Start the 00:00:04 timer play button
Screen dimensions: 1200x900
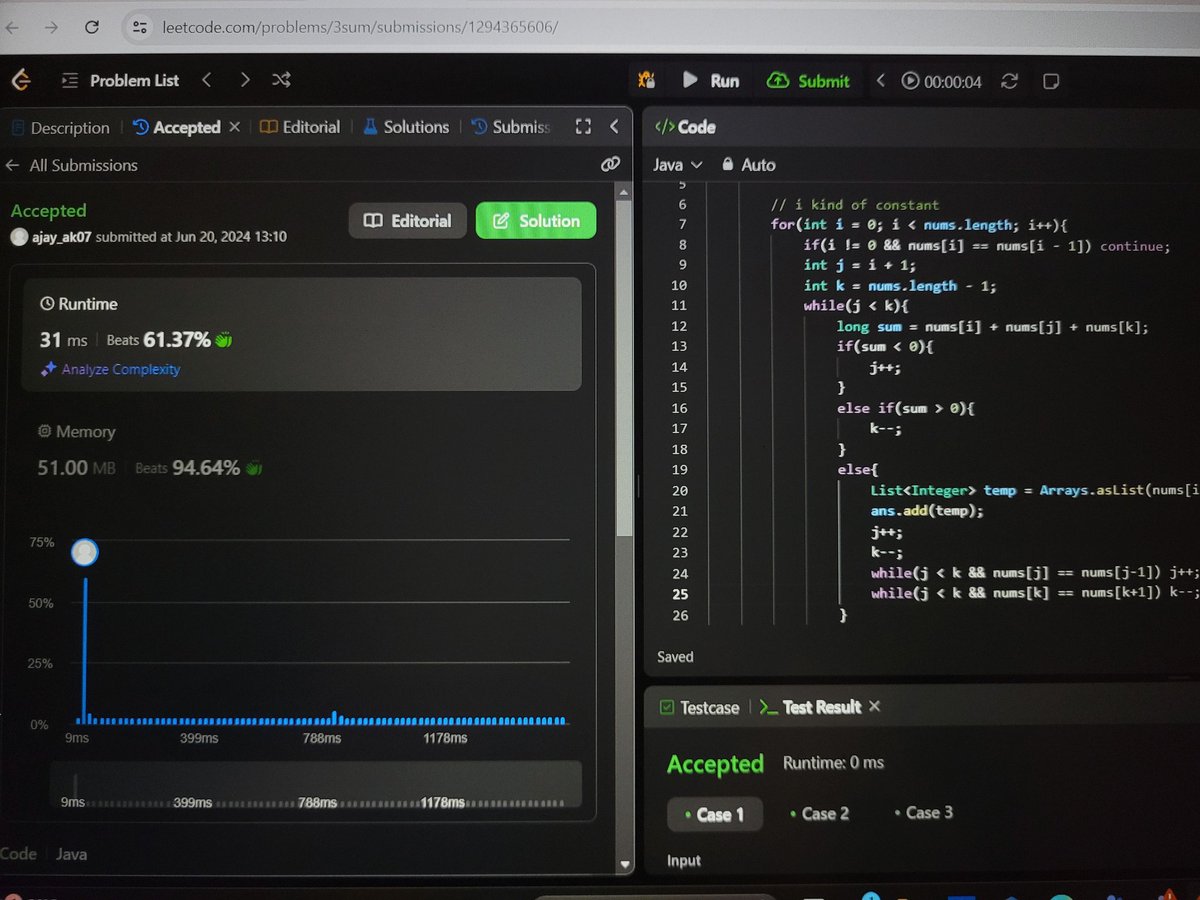tap(910, 81)
